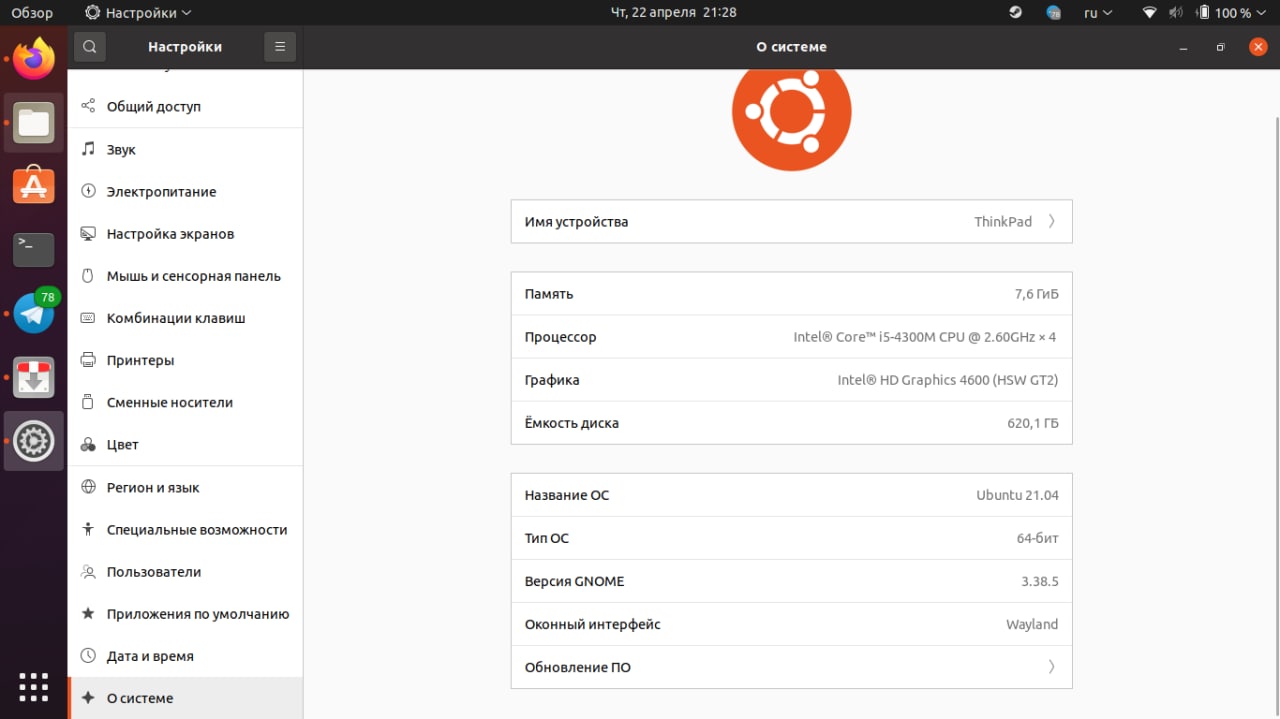
Task: Click the Steam tray icon in top bar
Action: click(1015, 13)
